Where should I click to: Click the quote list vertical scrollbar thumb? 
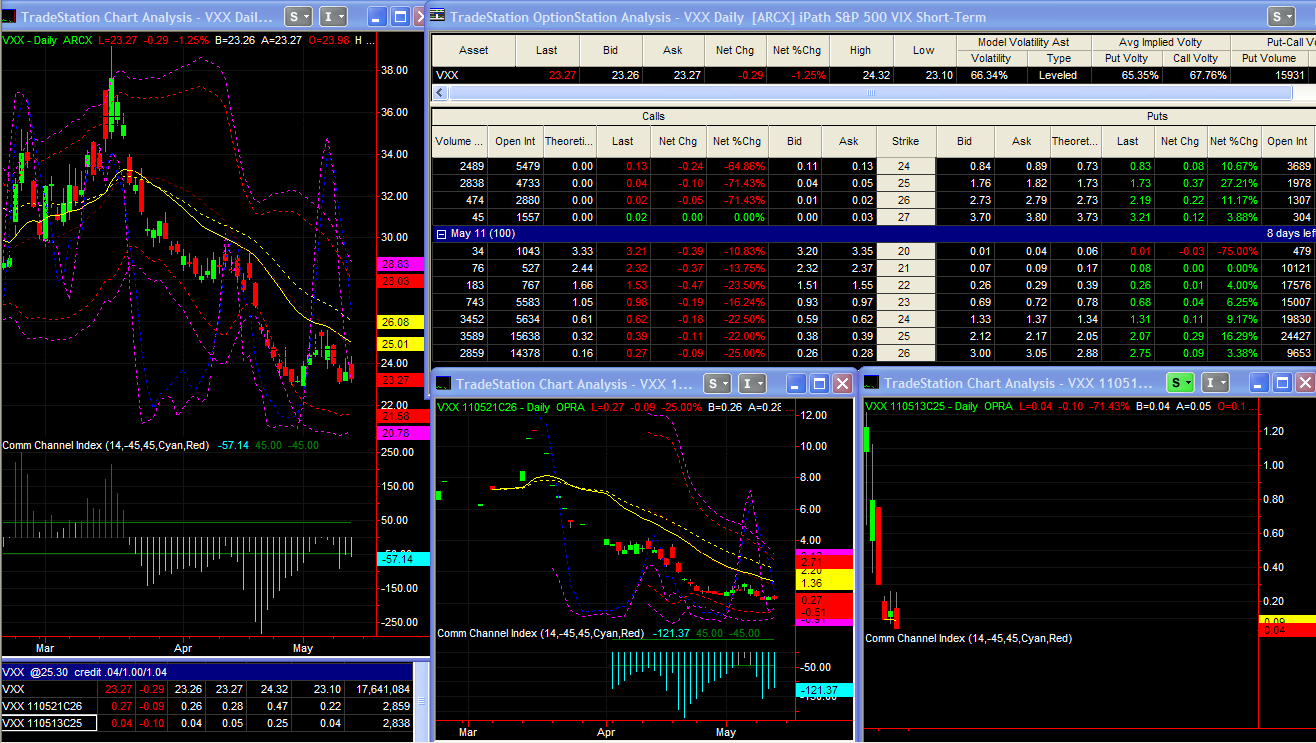pos(422,701)
